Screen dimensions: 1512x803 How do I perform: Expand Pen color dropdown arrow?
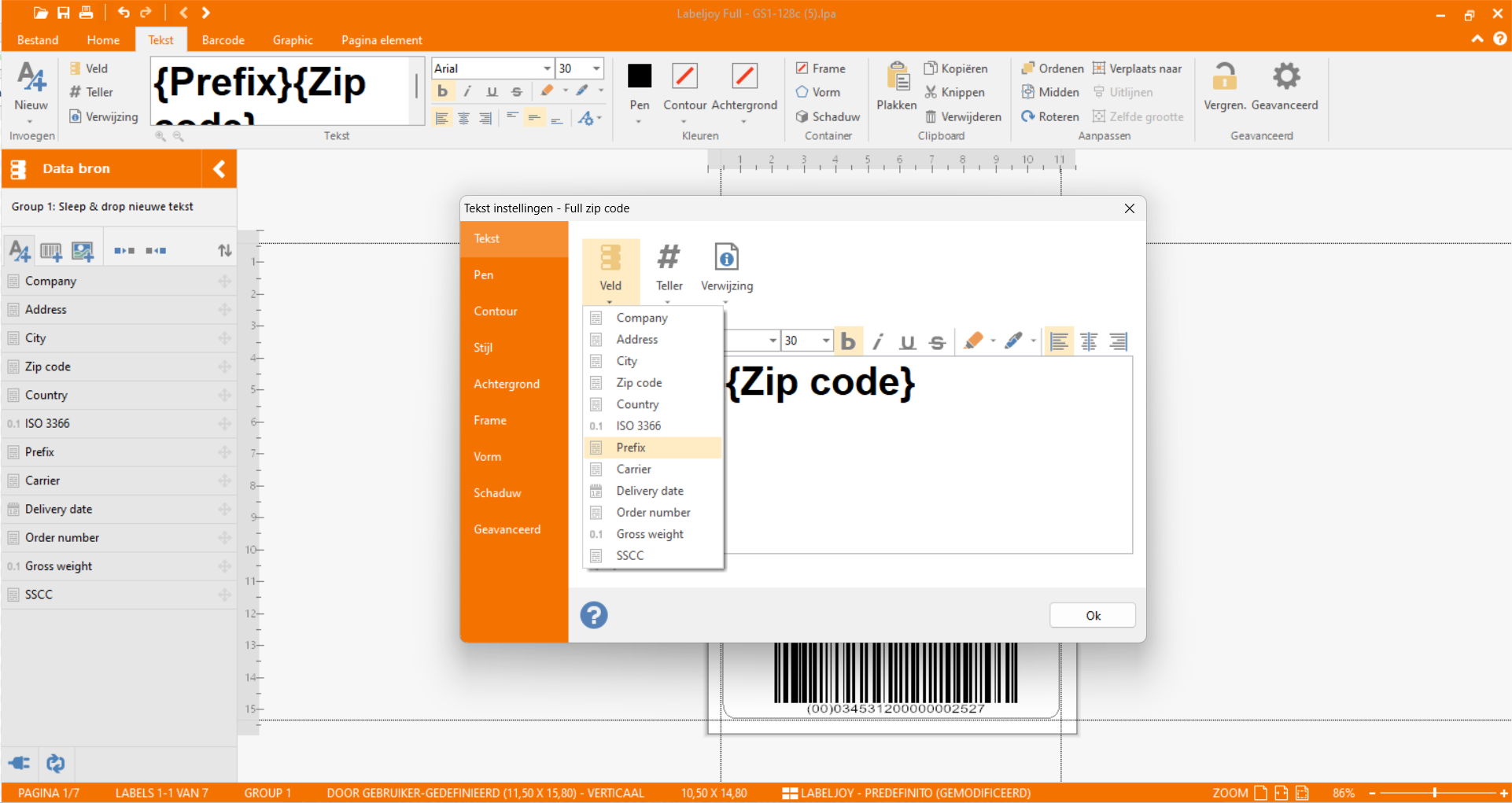tap(639, 122)
